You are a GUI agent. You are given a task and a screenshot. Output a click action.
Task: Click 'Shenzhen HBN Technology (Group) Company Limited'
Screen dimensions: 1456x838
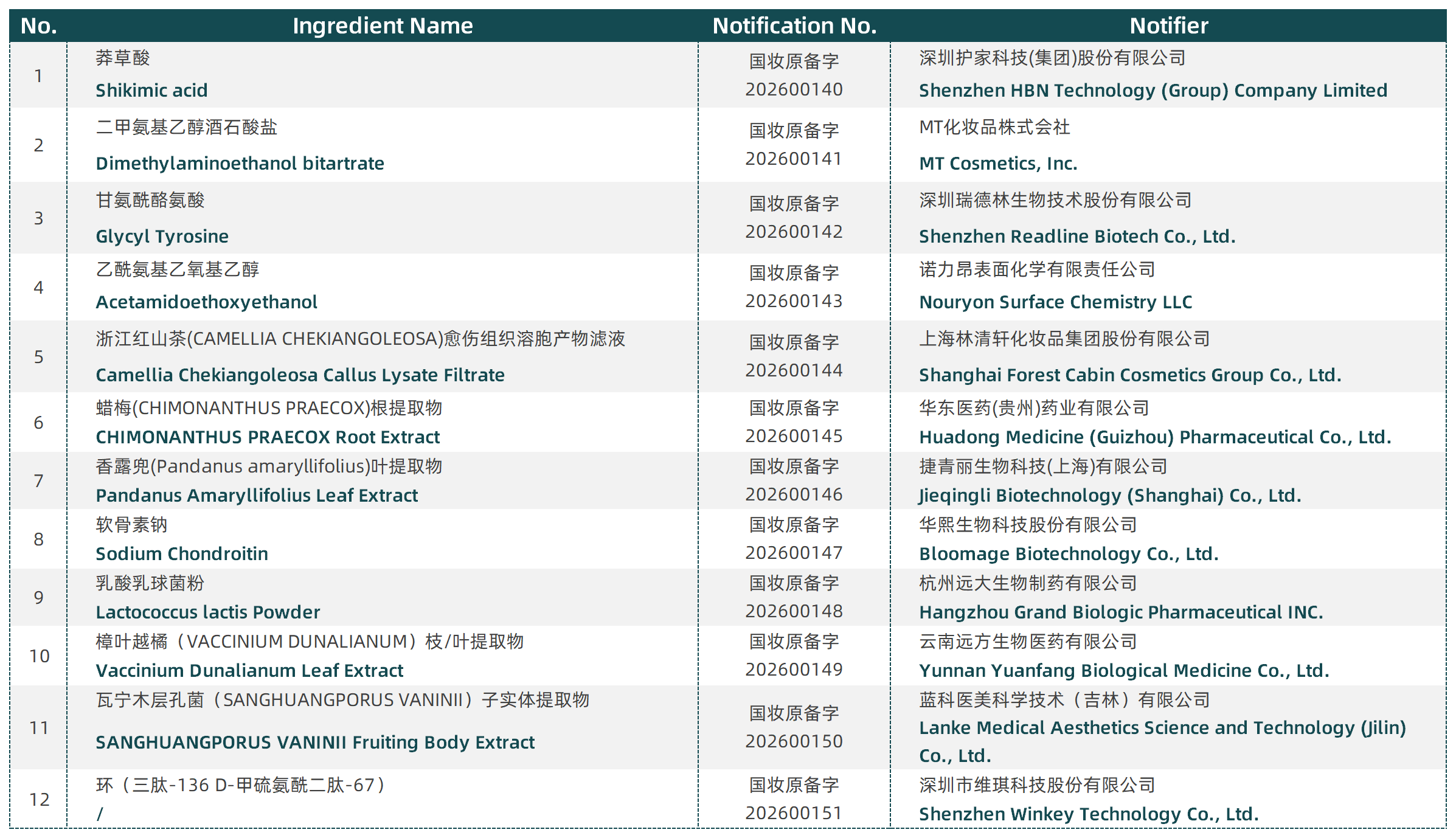tap(1153, 90)
